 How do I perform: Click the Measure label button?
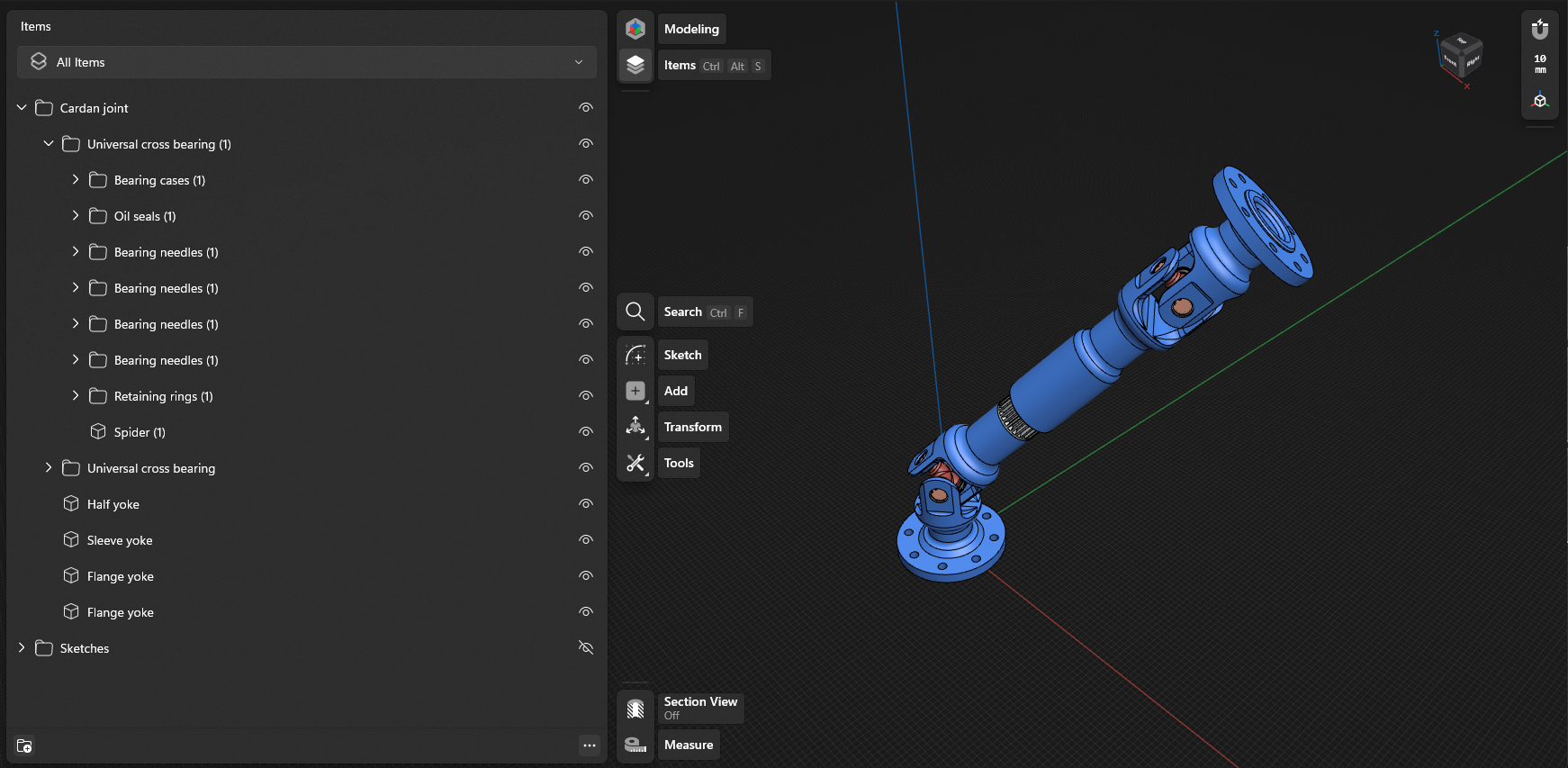click(x=689, y=745)
